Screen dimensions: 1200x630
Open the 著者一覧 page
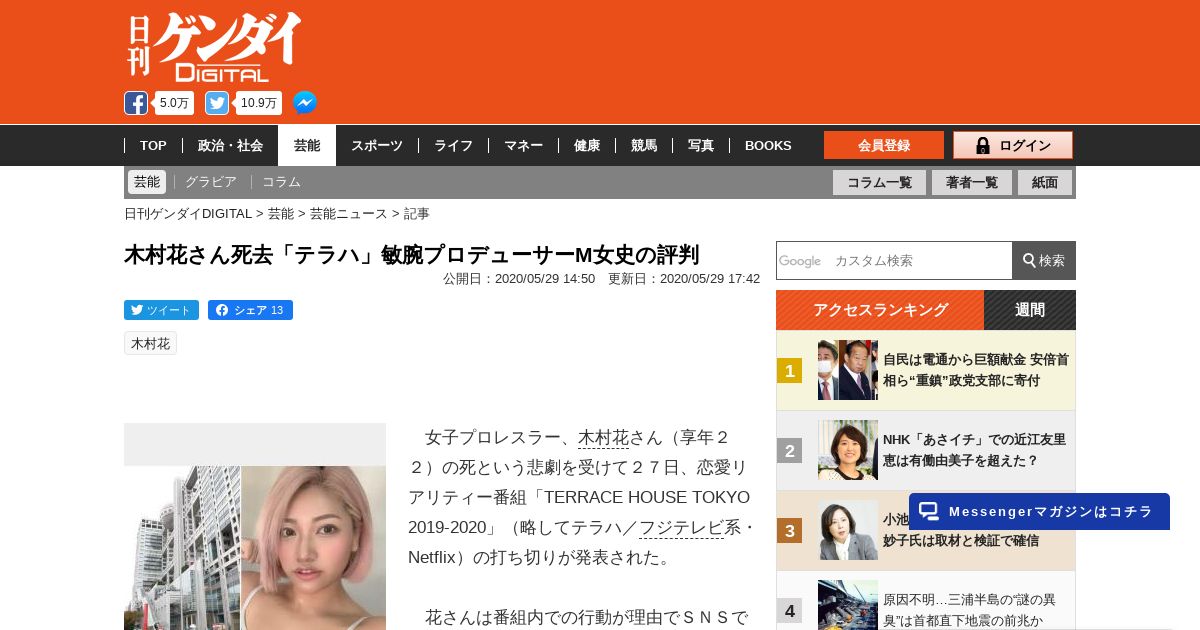tap(972, 182)
